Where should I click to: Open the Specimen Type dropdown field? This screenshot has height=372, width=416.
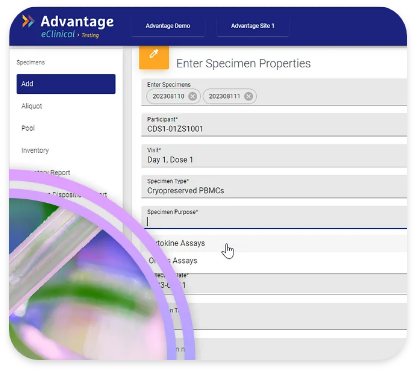[x=274, y=187]
